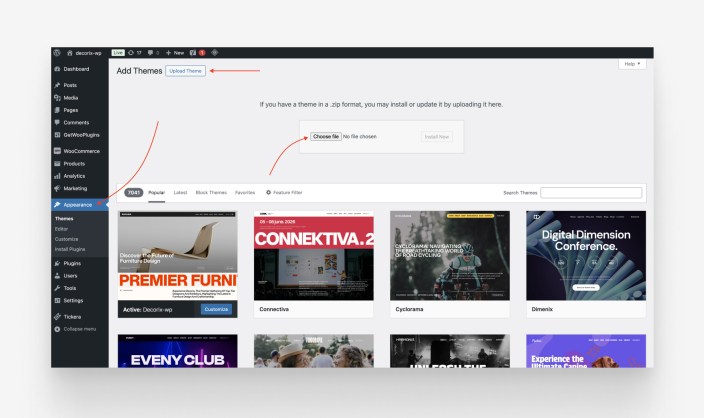Click the 7041 theme count badge
Image resolution: width=704 pixels, height=418 pixels.
(133, 193)
